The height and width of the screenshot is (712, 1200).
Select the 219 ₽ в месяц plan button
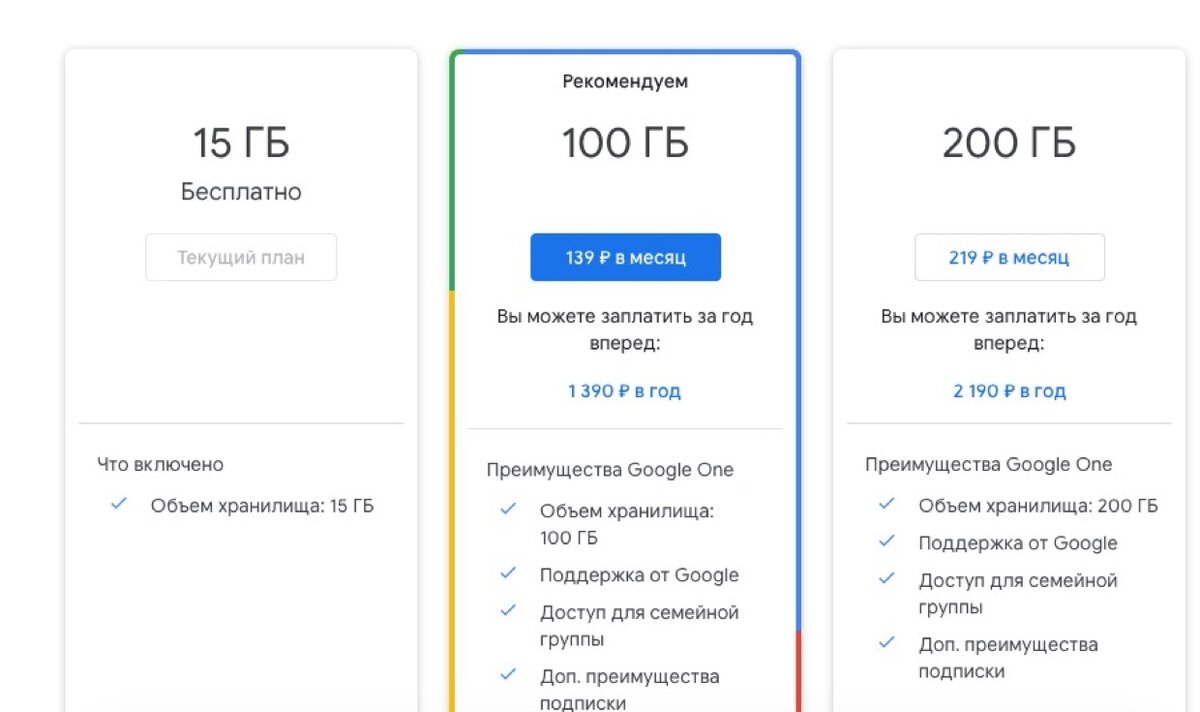point(1009,257)
